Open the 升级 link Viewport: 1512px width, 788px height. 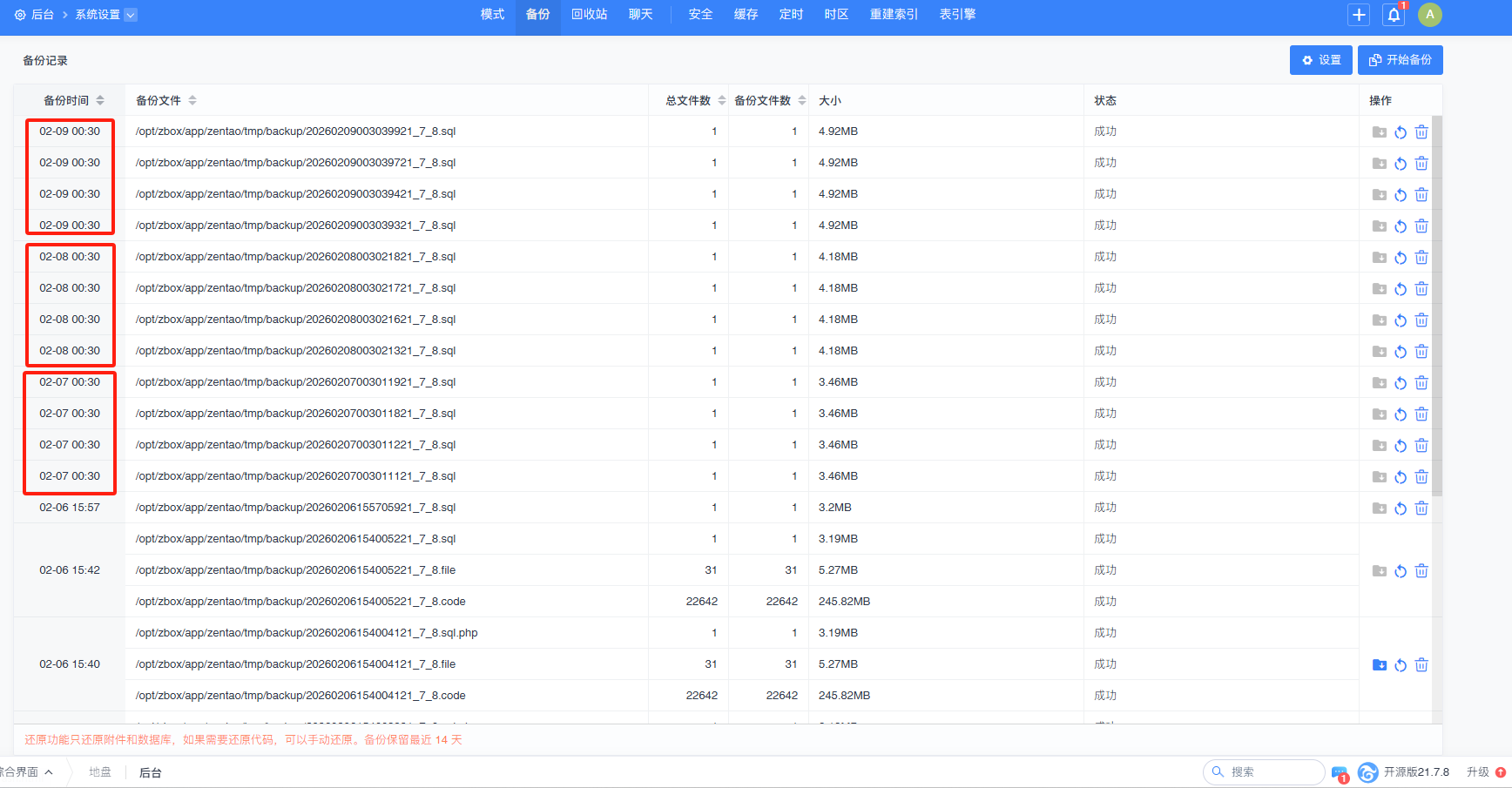(1478, 772)
